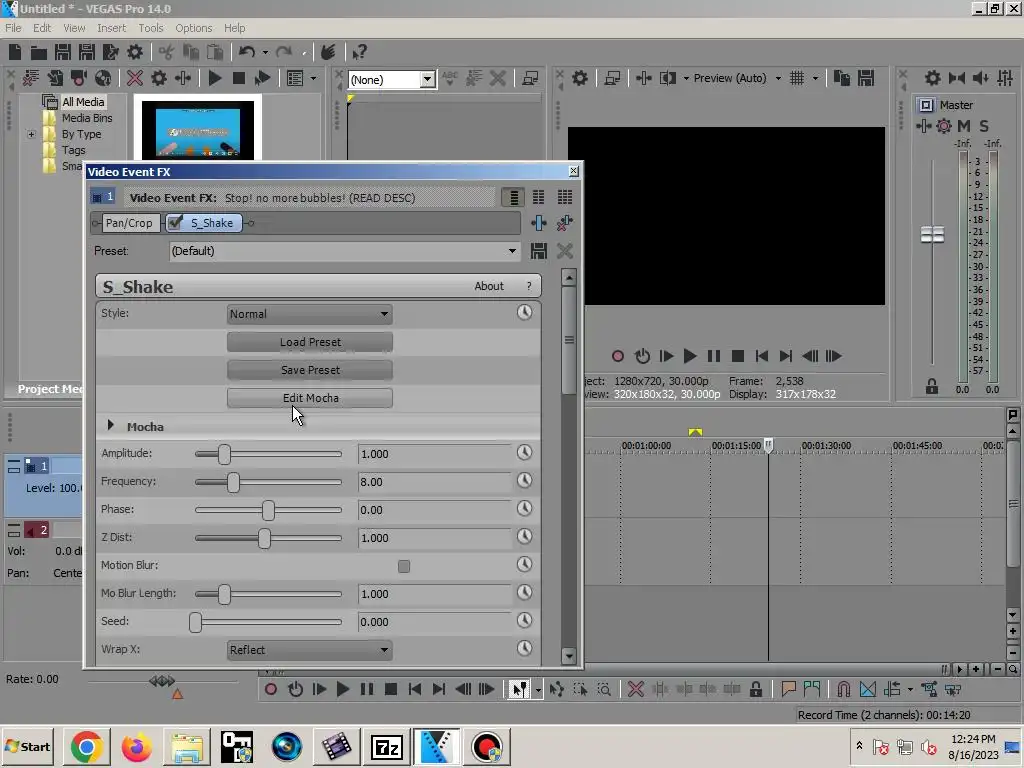Viewport: 1024px width, 768px height.
Task: Click the Save project icon
Action: (x=63, y=52)
